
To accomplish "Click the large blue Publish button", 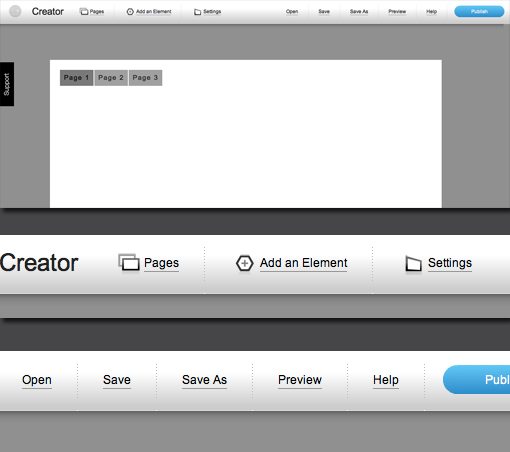I will [477, 379].
